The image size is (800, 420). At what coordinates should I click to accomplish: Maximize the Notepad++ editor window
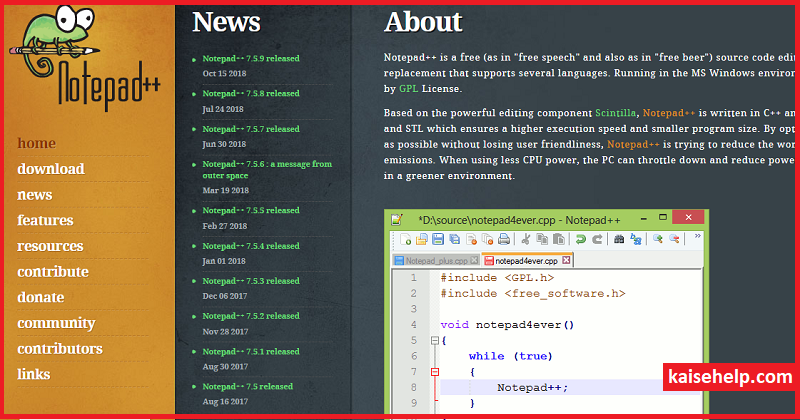663,217
